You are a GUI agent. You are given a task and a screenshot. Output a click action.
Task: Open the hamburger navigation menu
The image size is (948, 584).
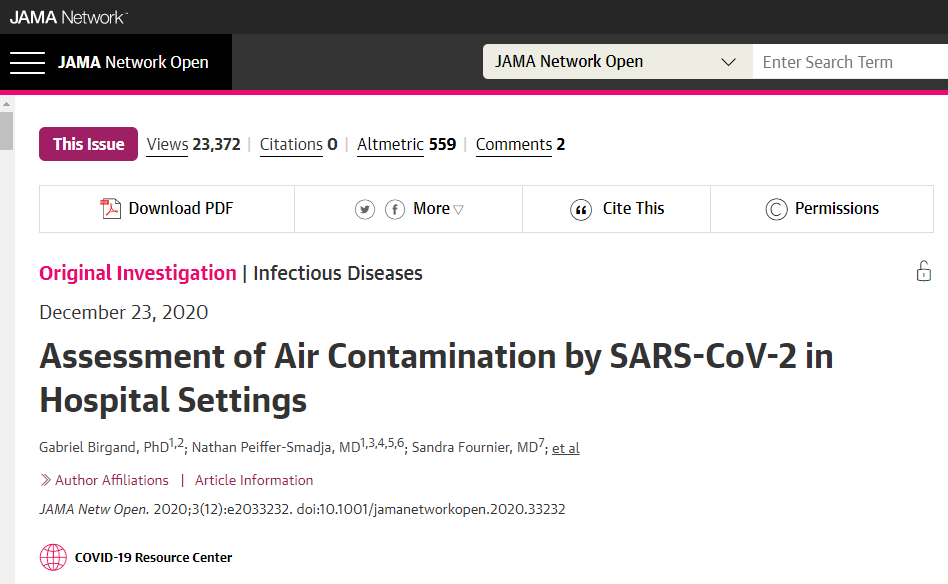click(x=28, y=62)
